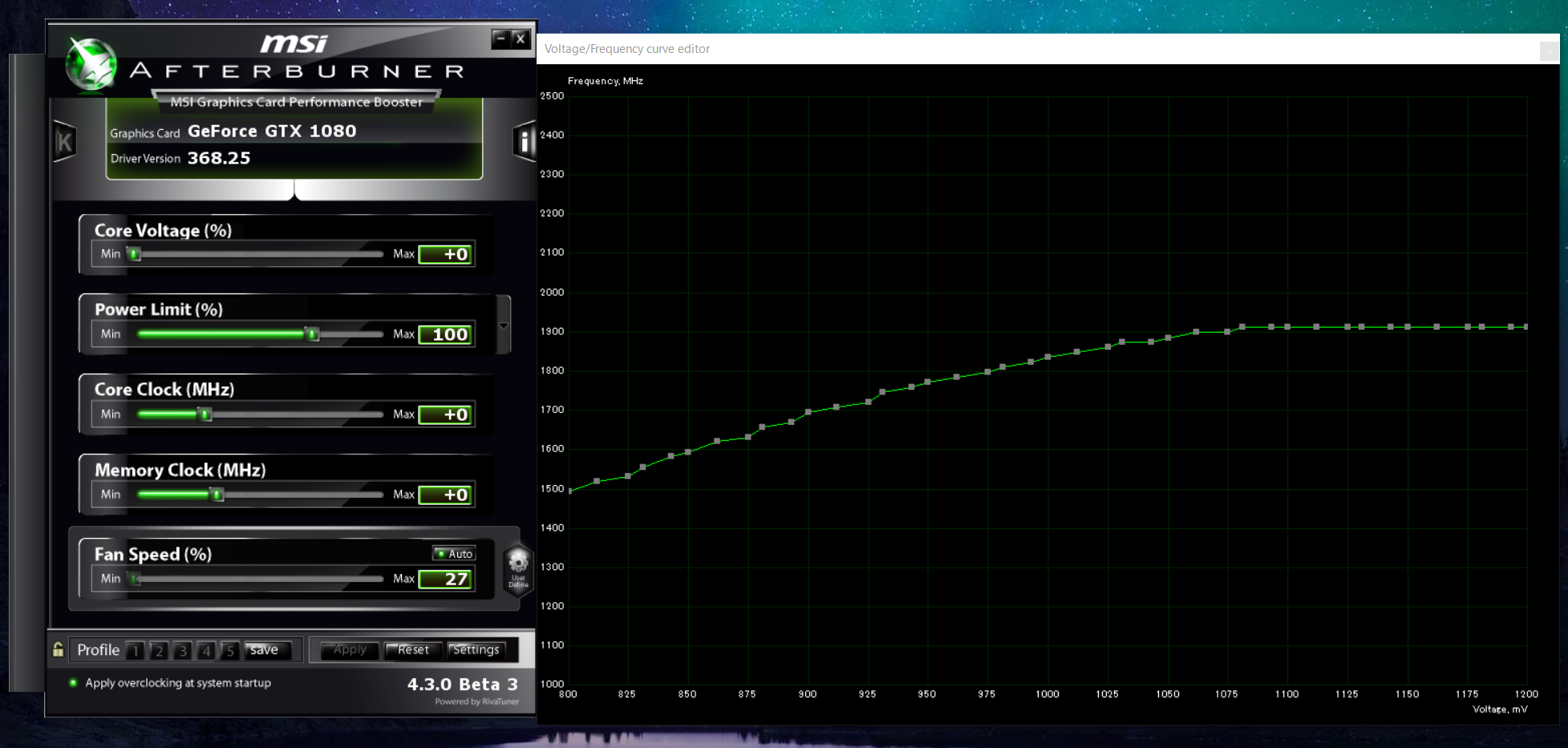Toggle the profile lock icon
This screenshot has width=1568, height=748.
point(58,649)
